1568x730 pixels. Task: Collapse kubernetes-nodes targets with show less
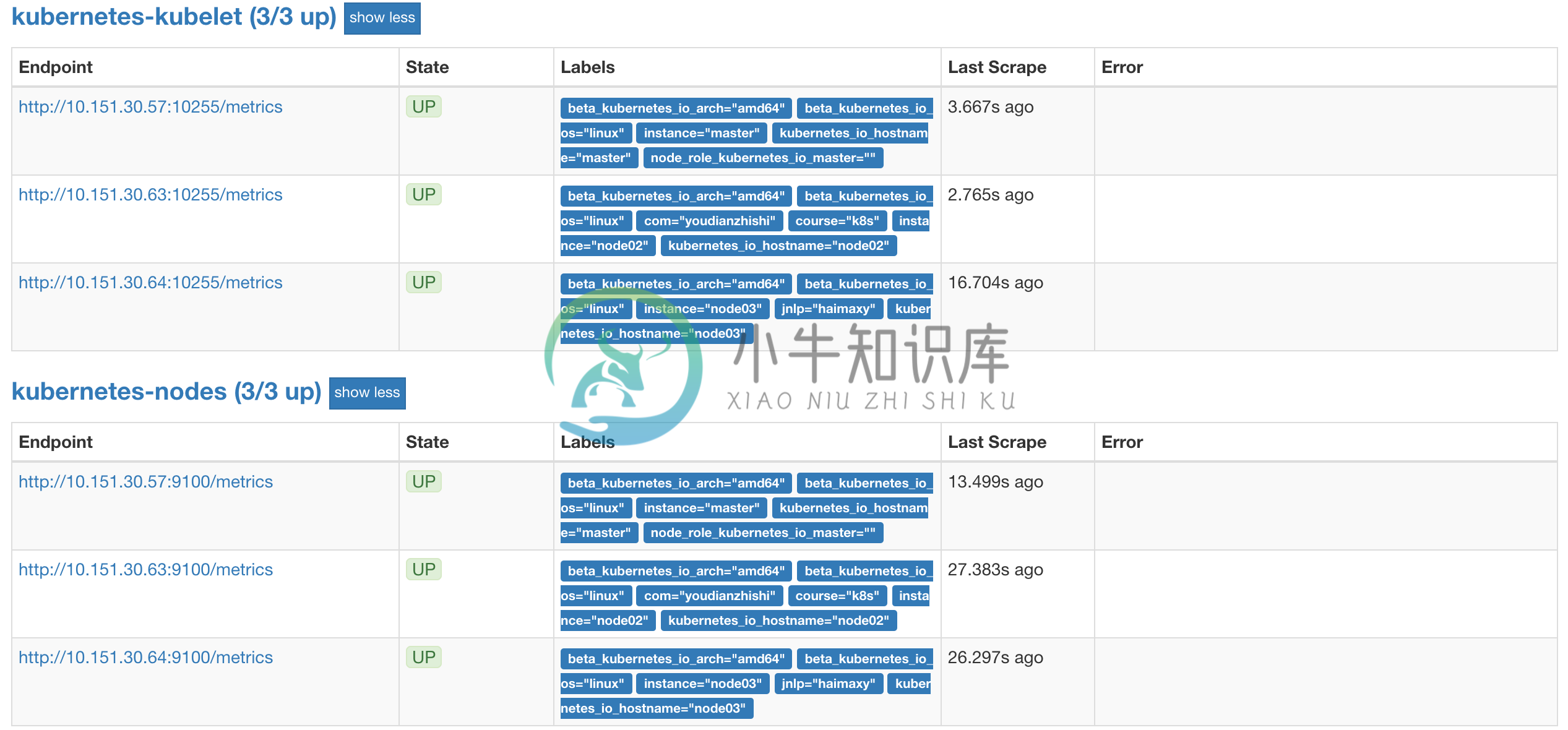367,393
